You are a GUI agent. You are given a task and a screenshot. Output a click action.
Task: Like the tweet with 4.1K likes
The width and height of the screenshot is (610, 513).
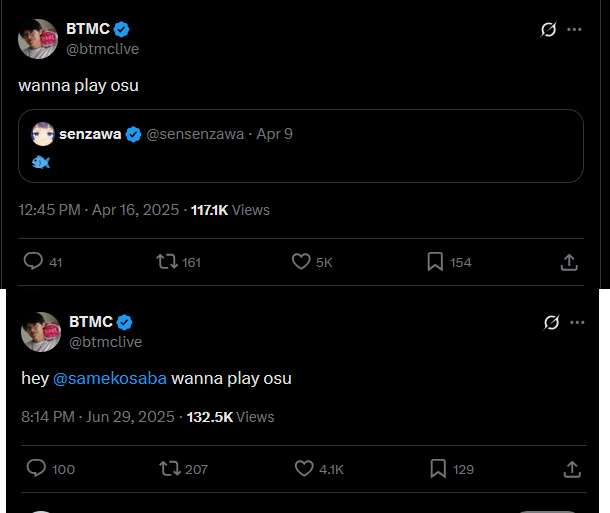[x=304, y=468]
